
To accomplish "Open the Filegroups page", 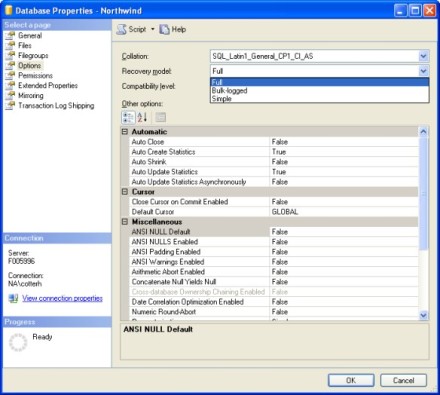I will [x=33, y=55].
